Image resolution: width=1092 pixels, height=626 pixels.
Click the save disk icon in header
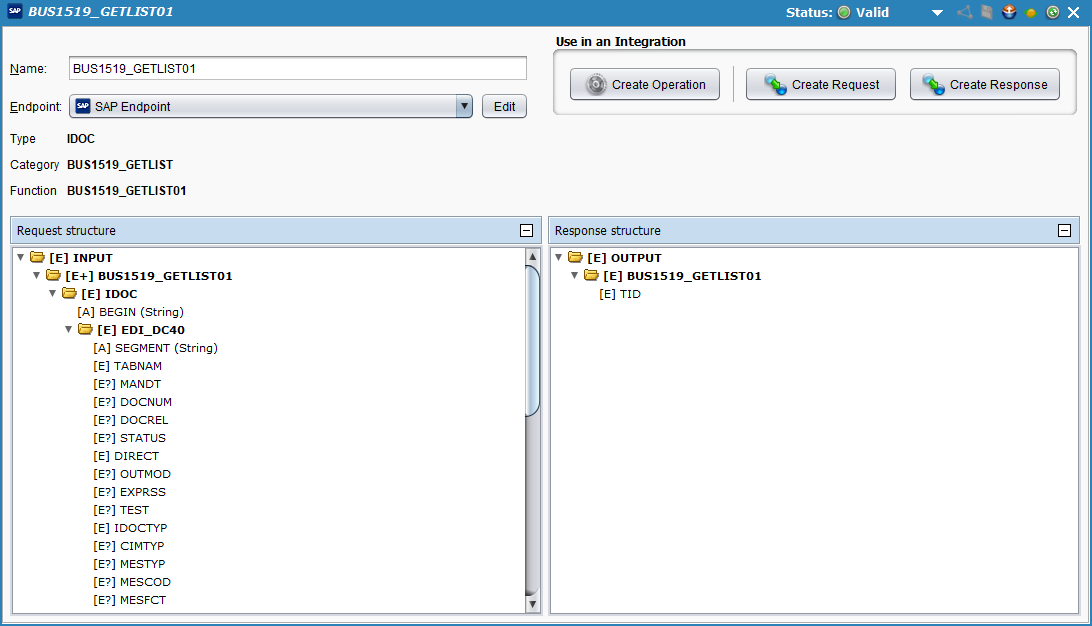click(987, 13)
